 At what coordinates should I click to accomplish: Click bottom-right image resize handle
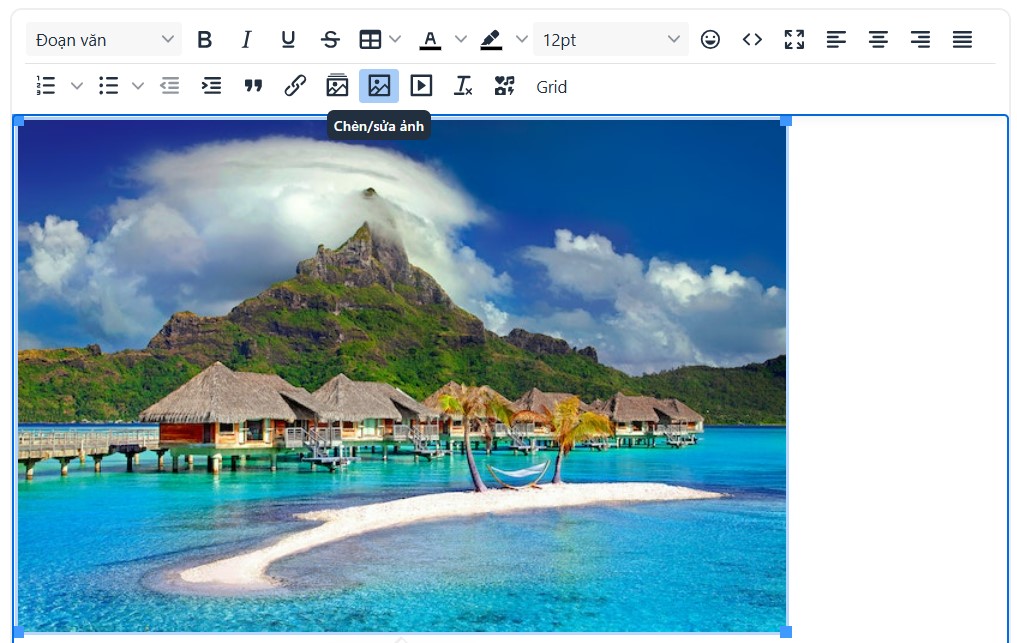click(785, 632)
